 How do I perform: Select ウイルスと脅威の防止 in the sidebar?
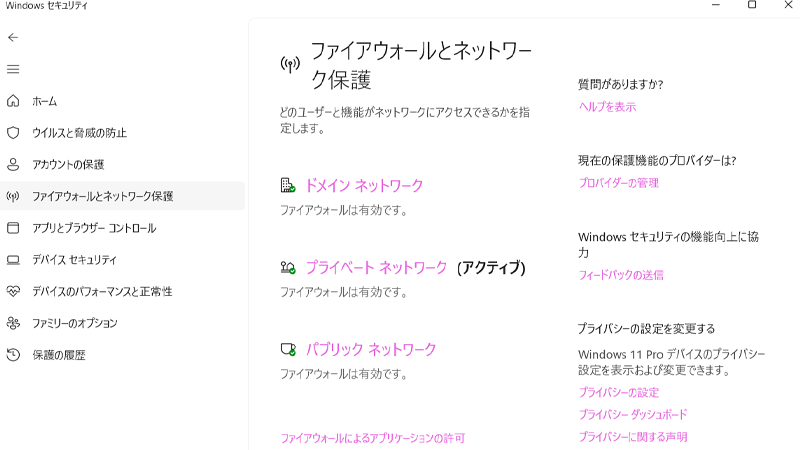(122, 133)
